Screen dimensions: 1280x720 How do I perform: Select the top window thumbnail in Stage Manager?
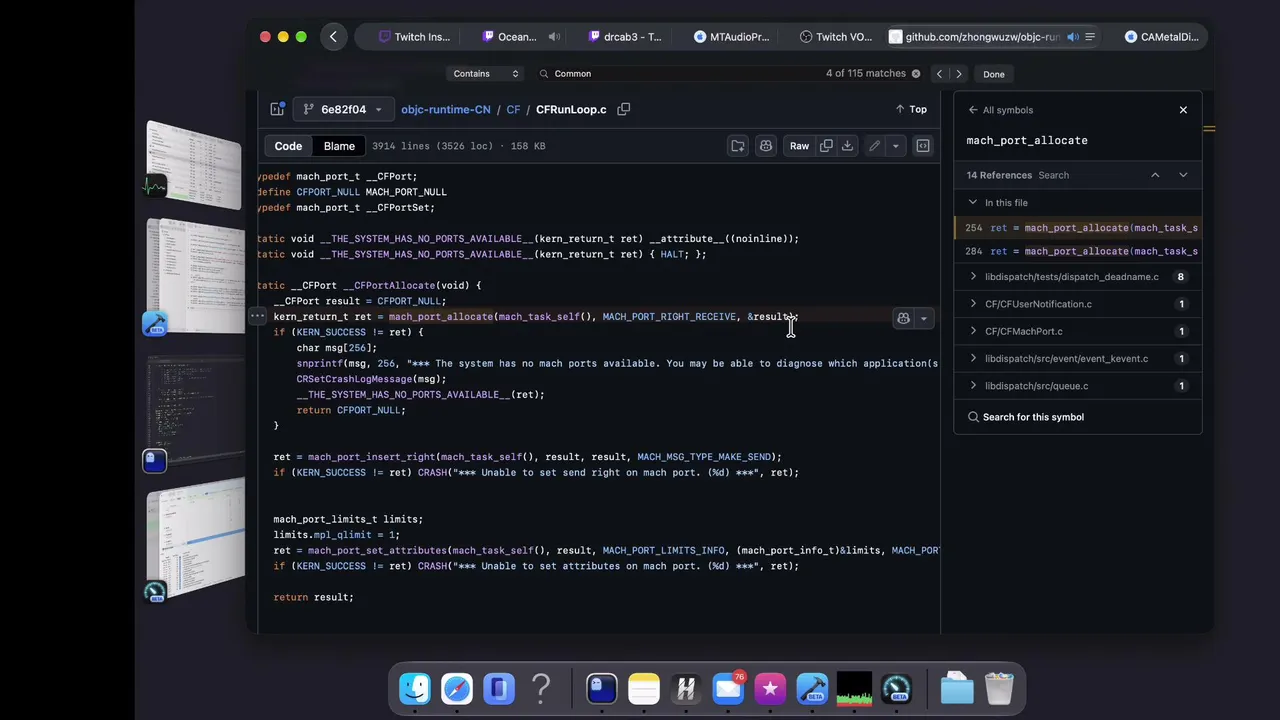tap(194, 163)
